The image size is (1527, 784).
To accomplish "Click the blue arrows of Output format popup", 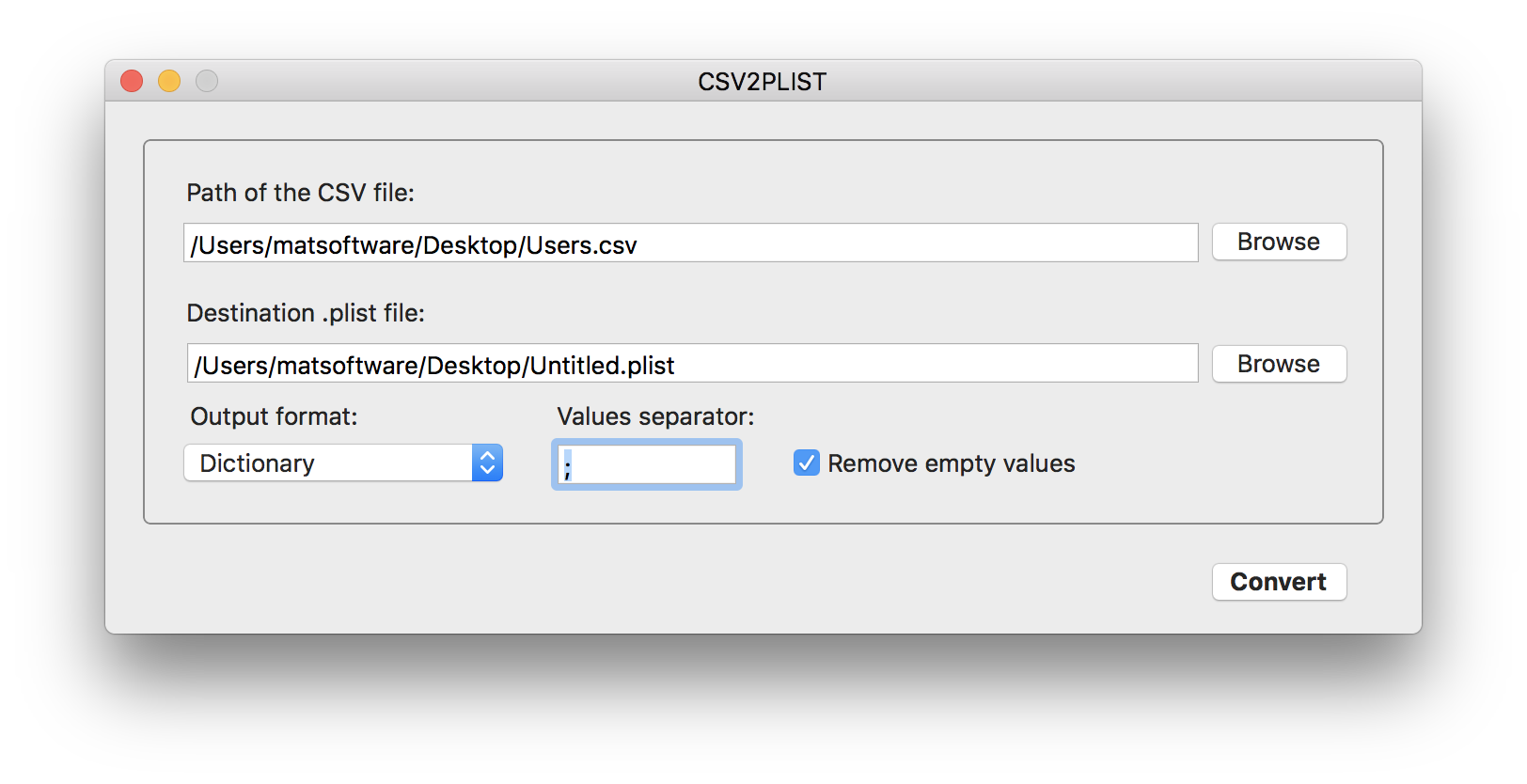I will 487,463.
